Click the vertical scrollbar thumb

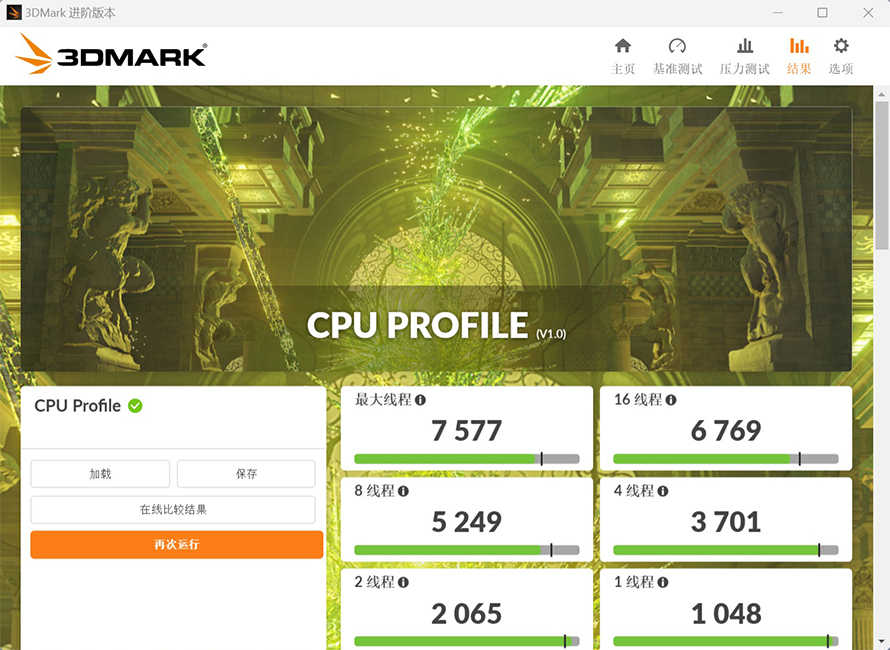click(x=881, y=175)
